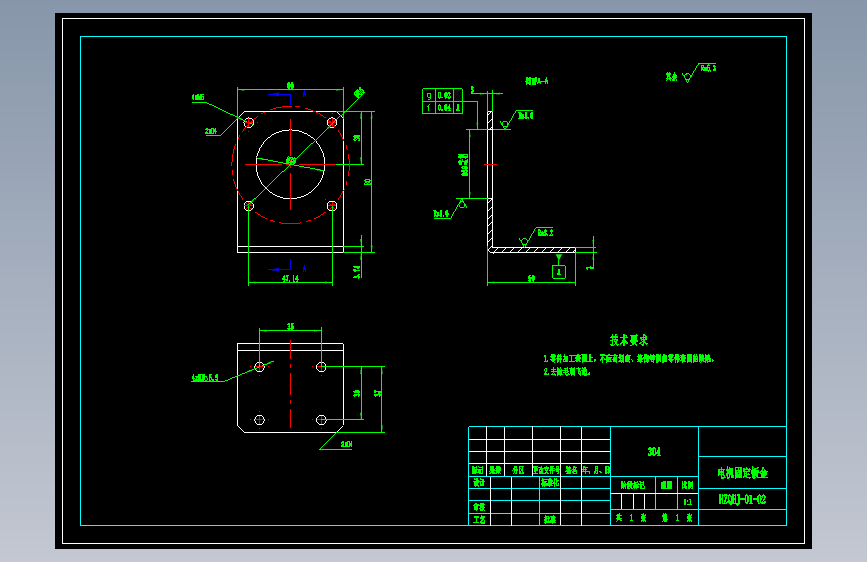The height and width of the screenshot is (562, 867).
Task: Click the "工艺" label in title block
Action: (x=479, y=519)
